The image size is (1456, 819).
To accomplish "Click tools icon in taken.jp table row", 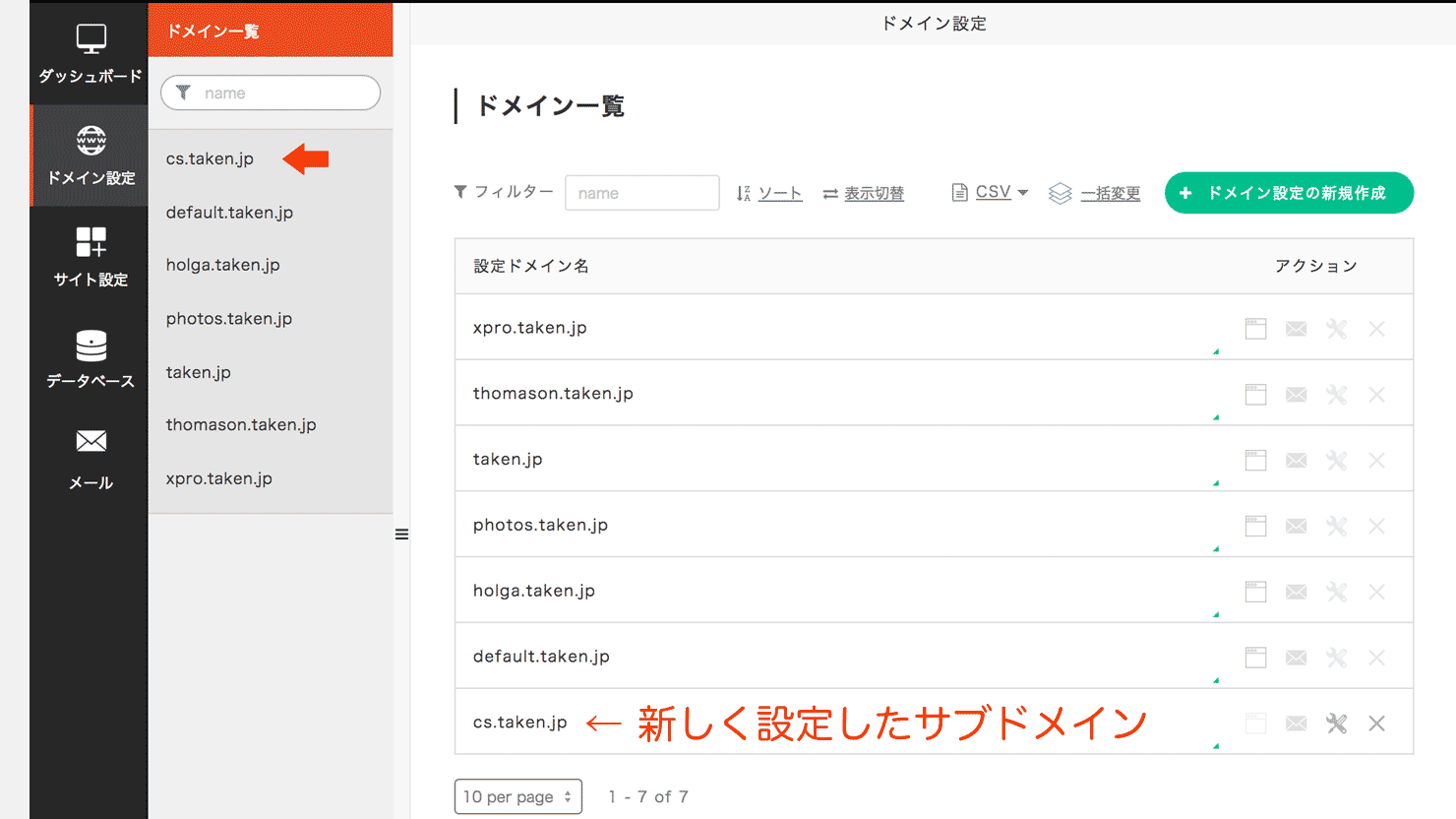I will 1336,461.
